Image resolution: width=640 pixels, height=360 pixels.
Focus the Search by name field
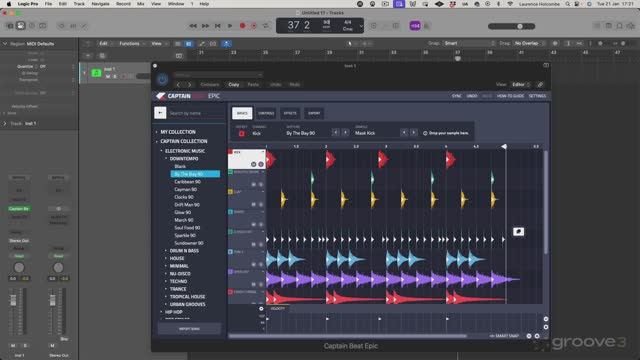point(196,113)
